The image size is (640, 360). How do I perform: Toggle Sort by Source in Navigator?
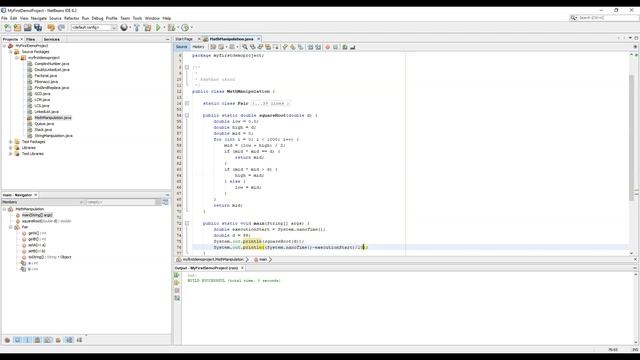pos(80,340)
